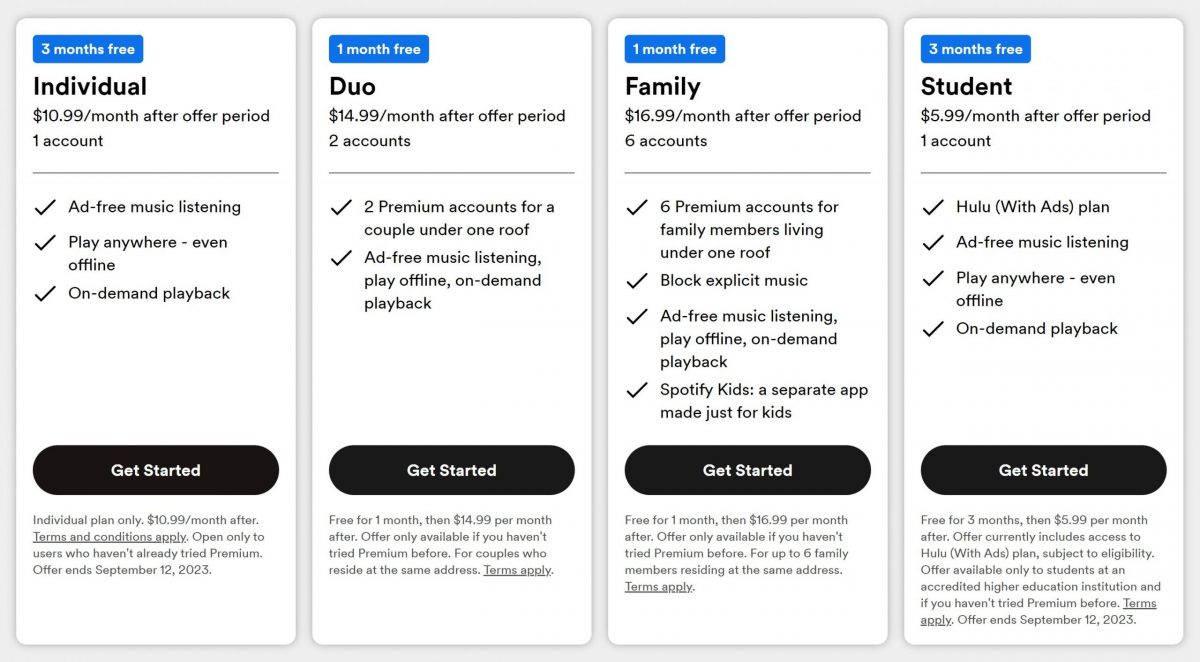Viewport: 1200px width, 662px height.
Task: Open the Terms apply link under Duo
Action: (x=518, y=569)
